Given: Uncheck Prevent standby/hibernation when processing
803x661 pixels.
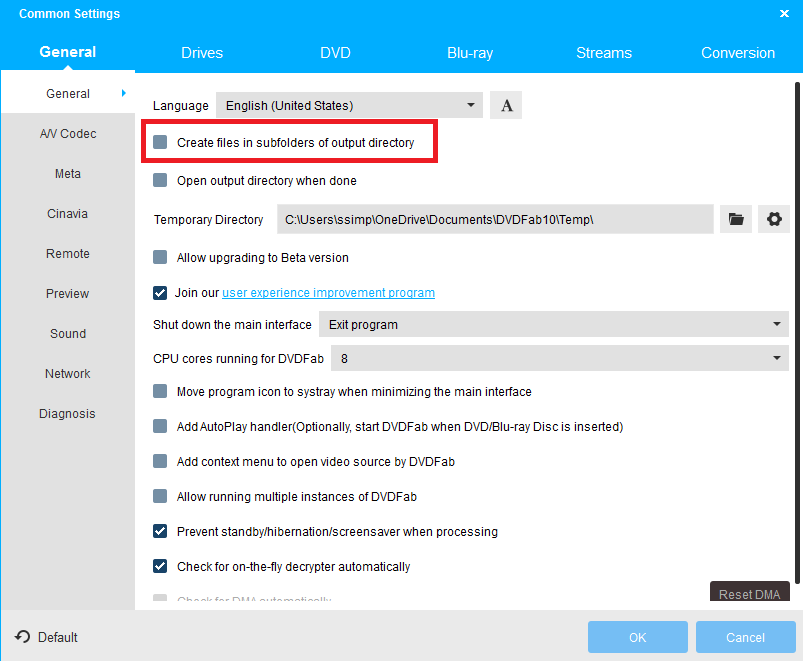Looking at the screenshot, I should tap(160, 531).
